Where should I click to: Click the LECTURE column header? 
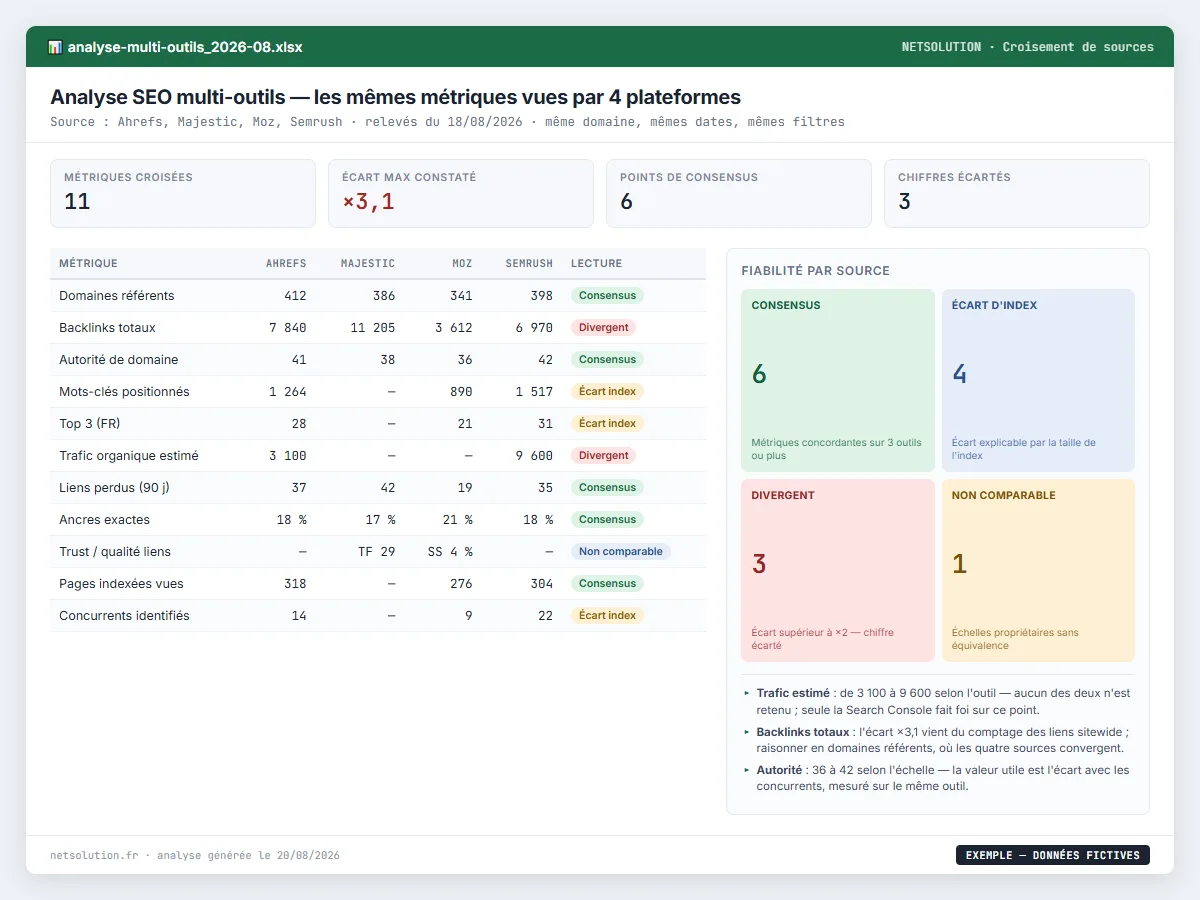click(596, 264)
